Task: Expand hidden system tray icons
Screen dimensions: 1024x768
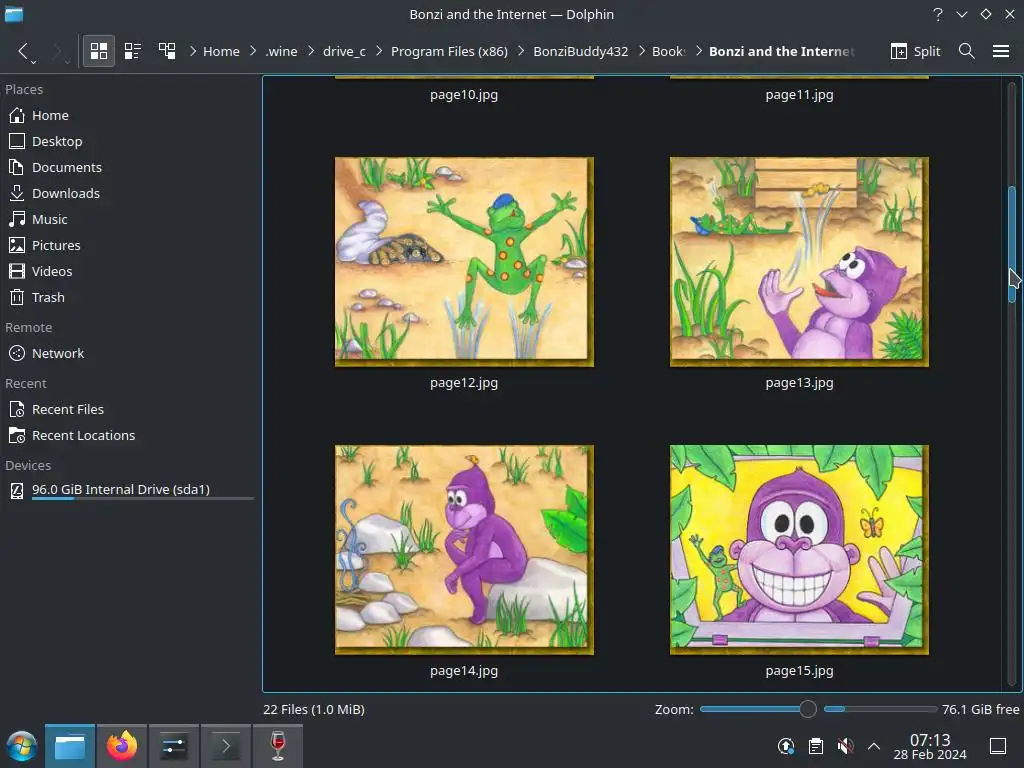Action: click(x=874, y=746)
